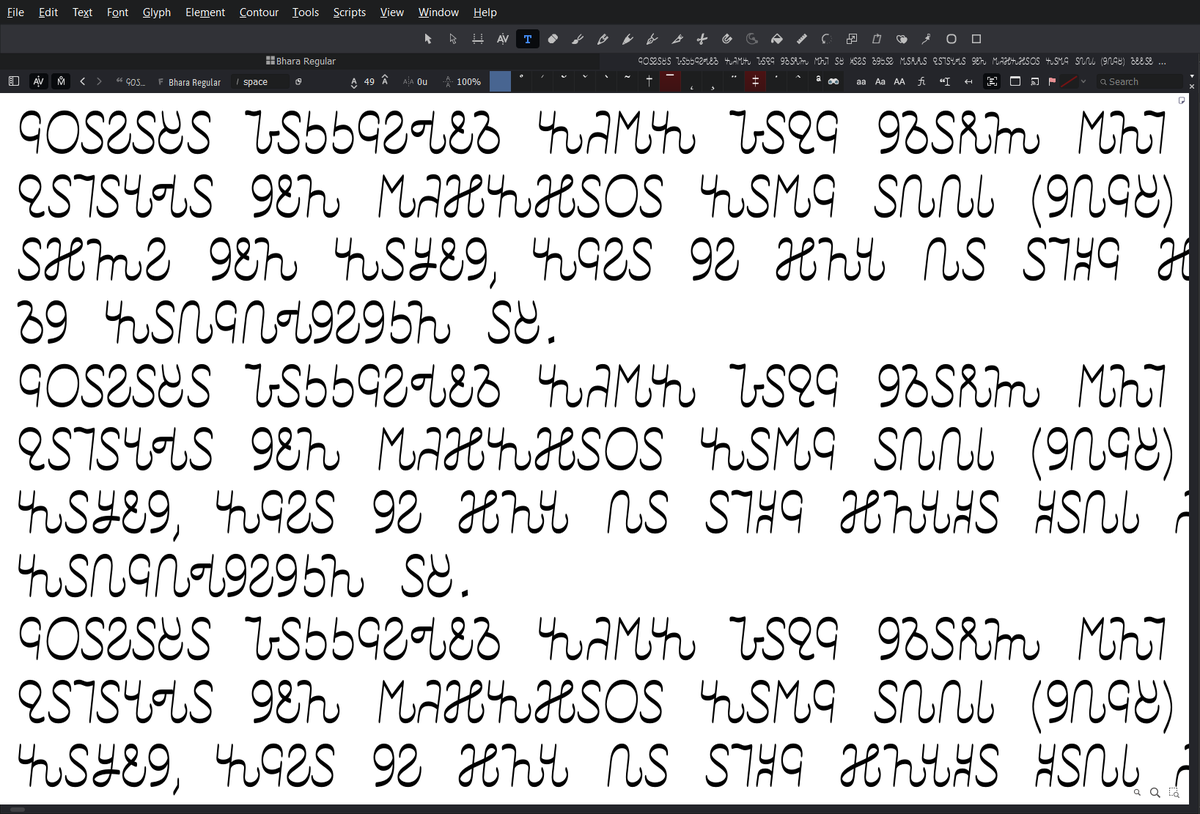Click the cast screen icon next to the flag
The image size is (1200, 814).
(x=1034, y=81)
